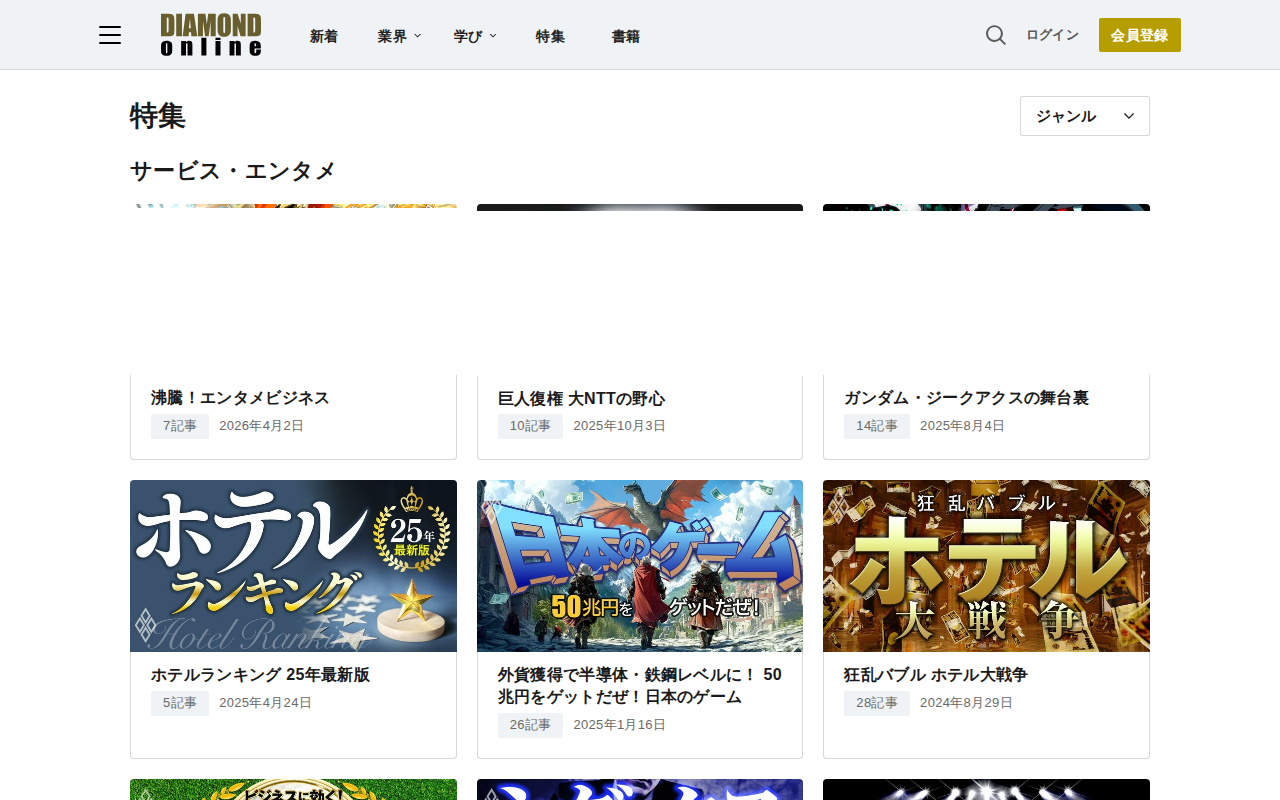Click the date 2025年1月16日
The image size is (1280, 800).
619,725
